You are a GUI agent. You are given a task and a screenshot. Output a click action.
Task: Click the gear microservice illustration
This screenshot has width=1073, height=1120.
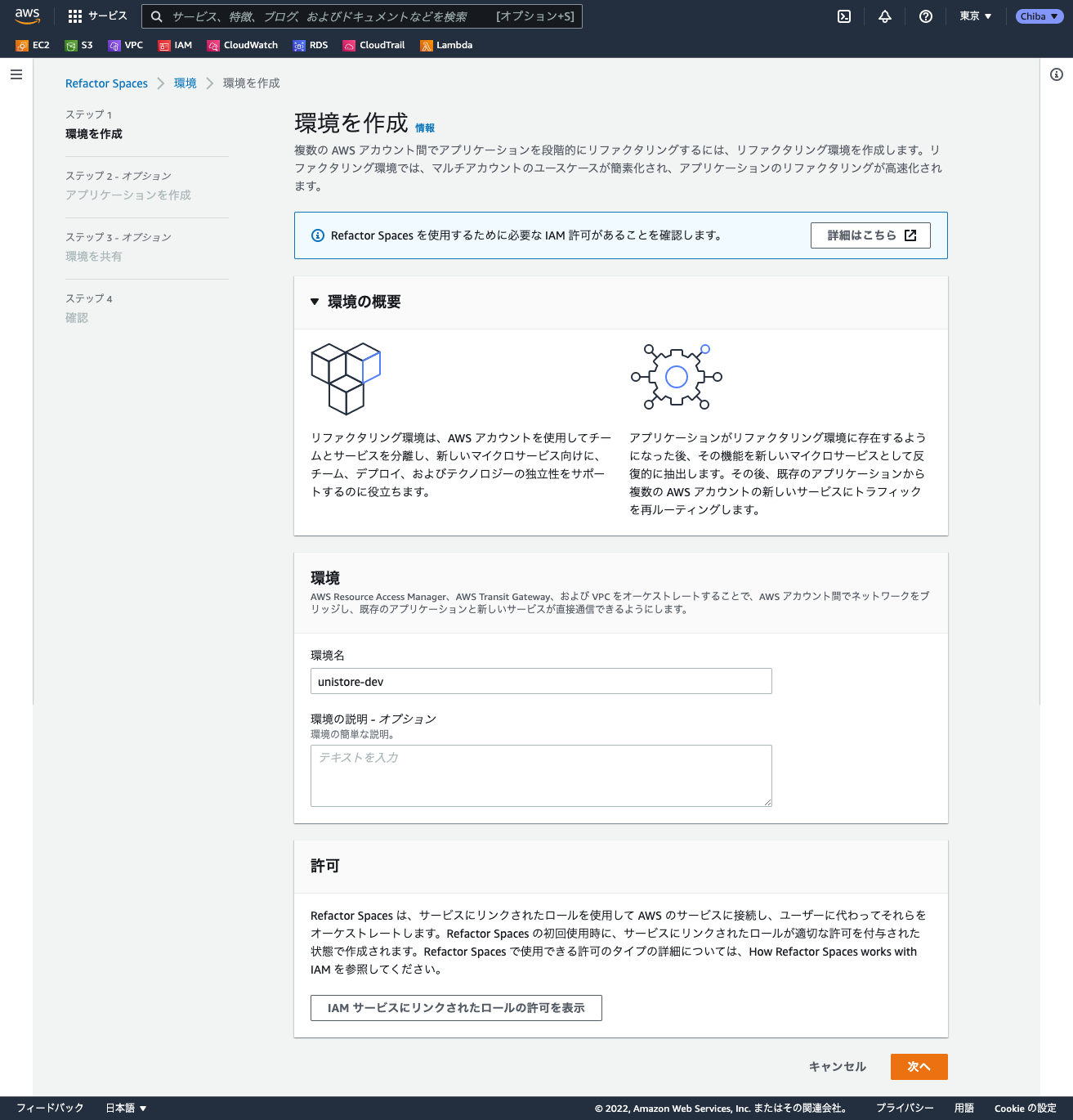point(677,377)
